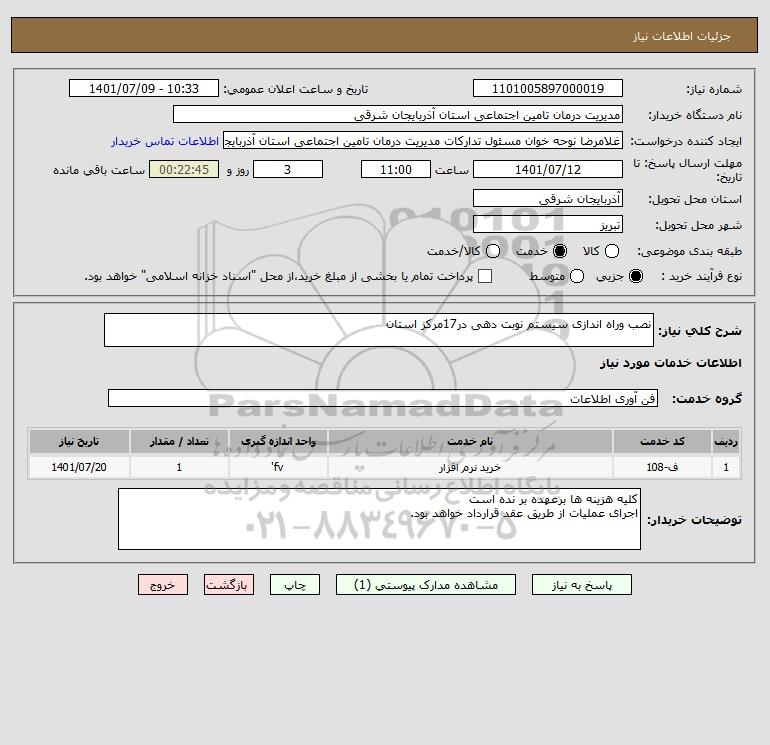The width and height of the screenshot is (770, 745).
Task: Click page title جزئیات اطلاعات نیاز
Action: (682, 36)
